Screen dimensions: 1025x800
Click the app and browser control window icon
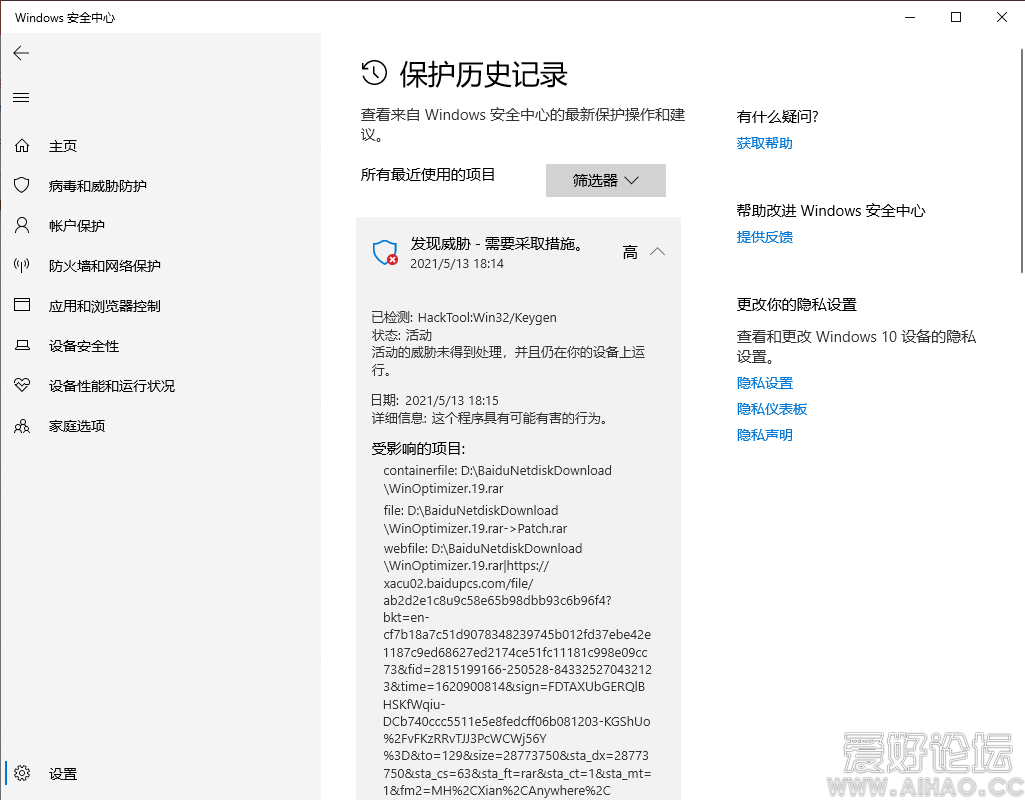pos(22,305)
